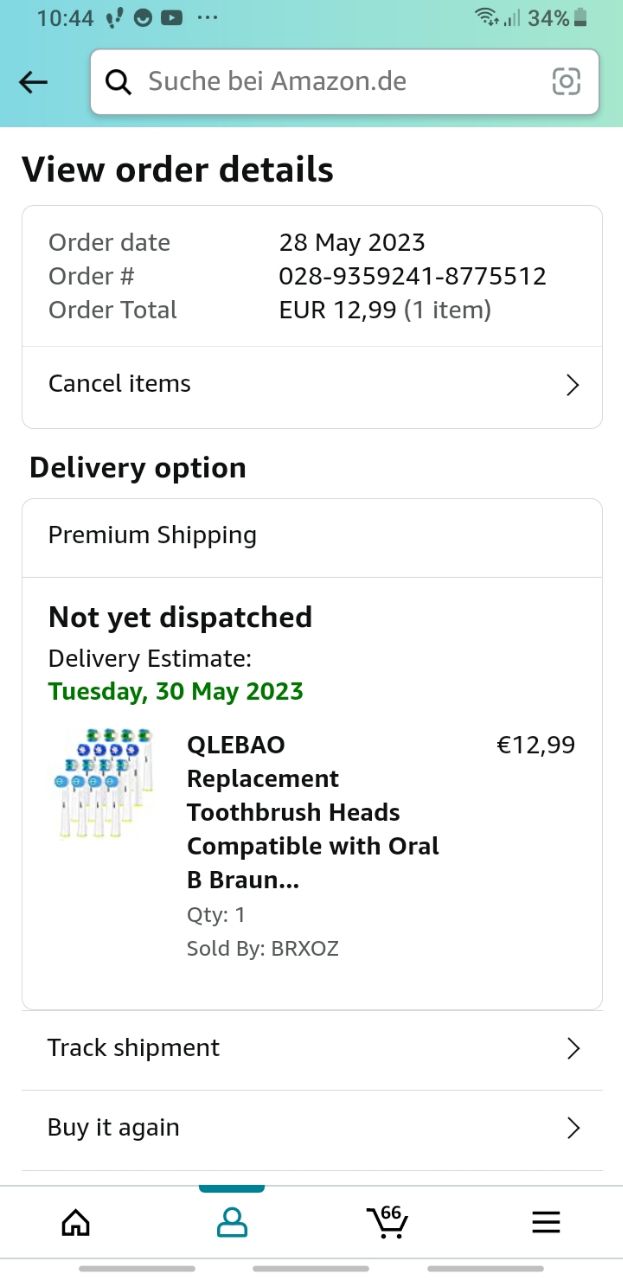
Task: Select Cancel items option
Action: 120,384
